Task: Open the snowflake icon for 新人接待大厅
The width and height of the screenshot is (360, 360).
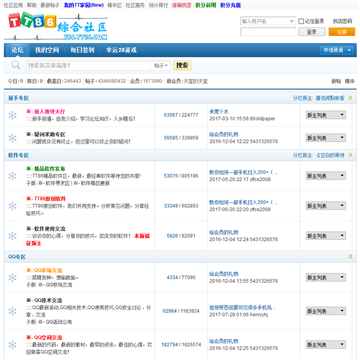Action: click(x=12, y=115)
